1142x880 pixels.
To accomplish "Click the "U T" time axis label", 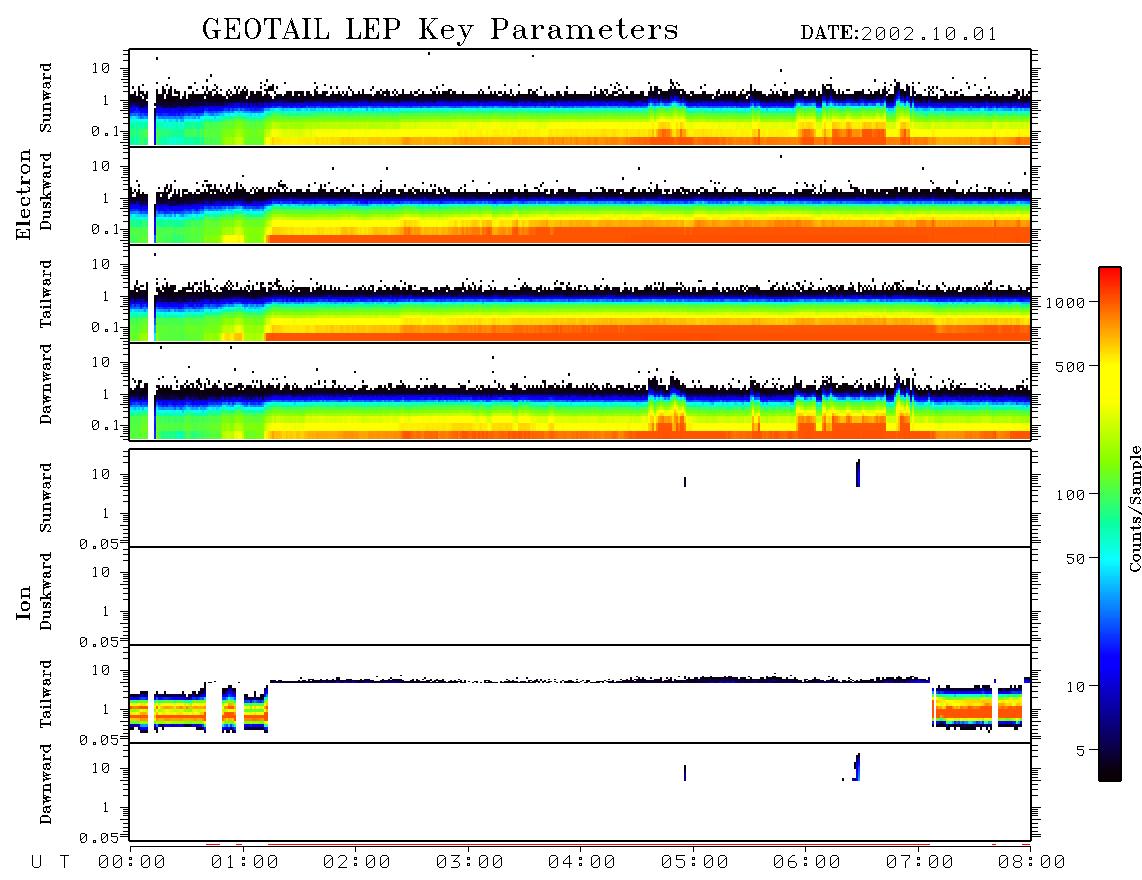I will [x=50, y=863].
